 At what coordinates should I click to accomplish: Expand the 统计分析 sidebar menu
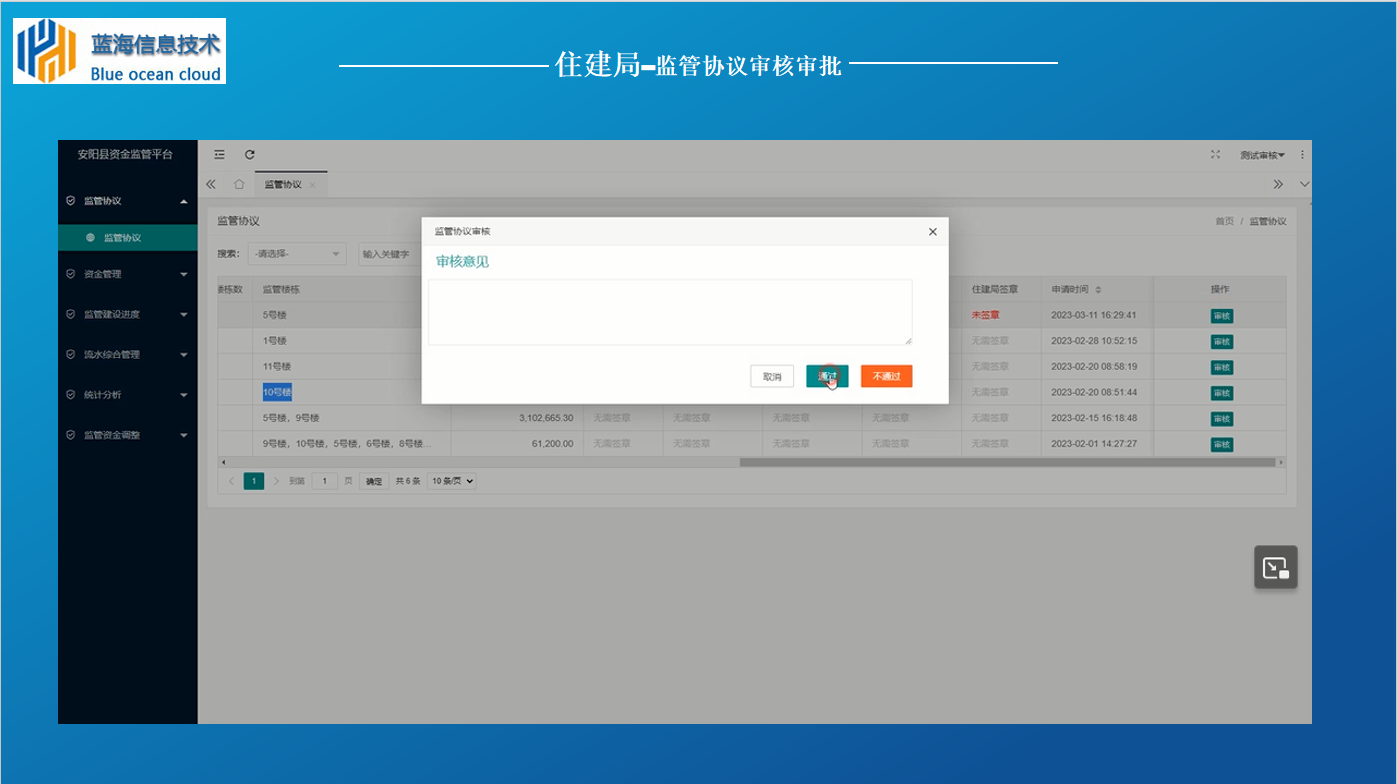(x=127, y=395)
